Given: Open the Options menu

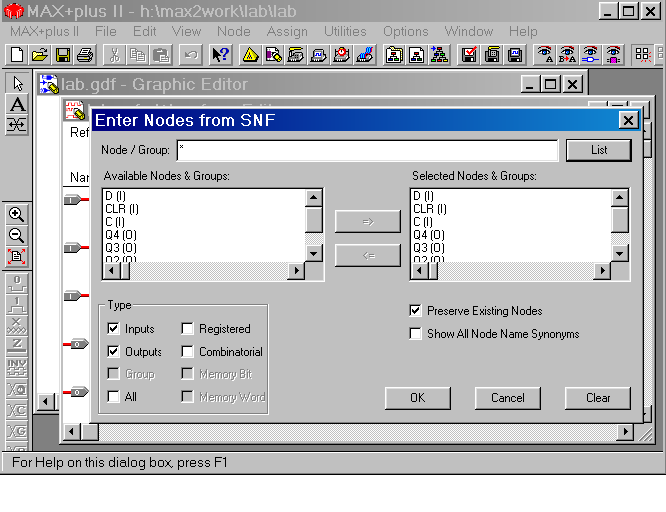Looking at the screenshot, I should point(406,31).
